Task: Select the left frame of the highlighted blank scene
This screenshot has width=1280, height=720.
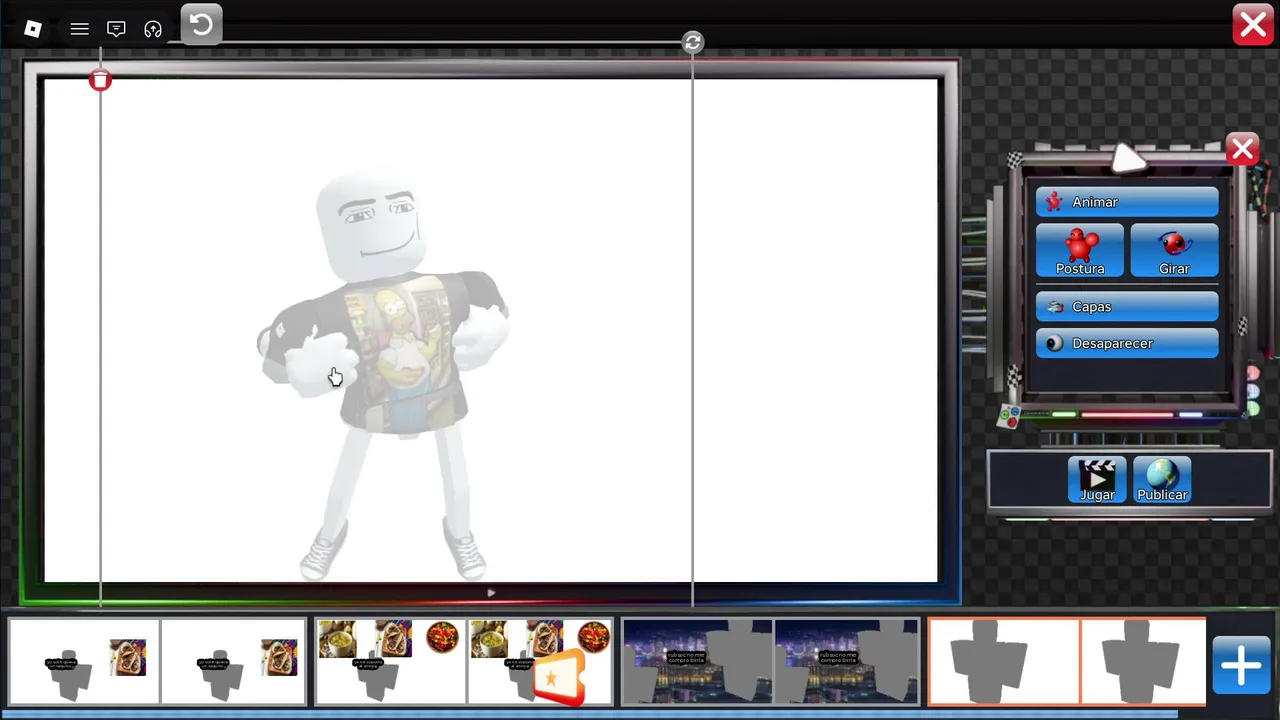Action: pos(1004,662)
